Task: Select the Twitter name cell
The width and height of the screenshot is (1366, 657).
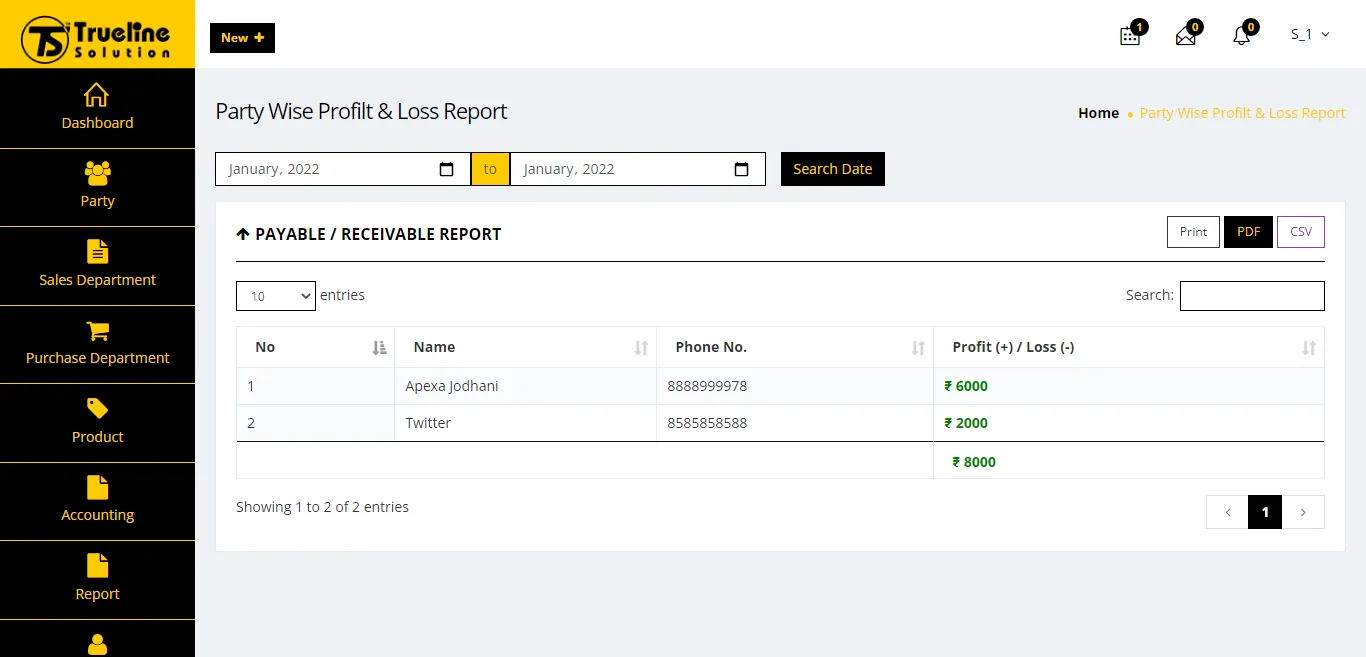Action: pyautogui.click(x=525, y=423)
